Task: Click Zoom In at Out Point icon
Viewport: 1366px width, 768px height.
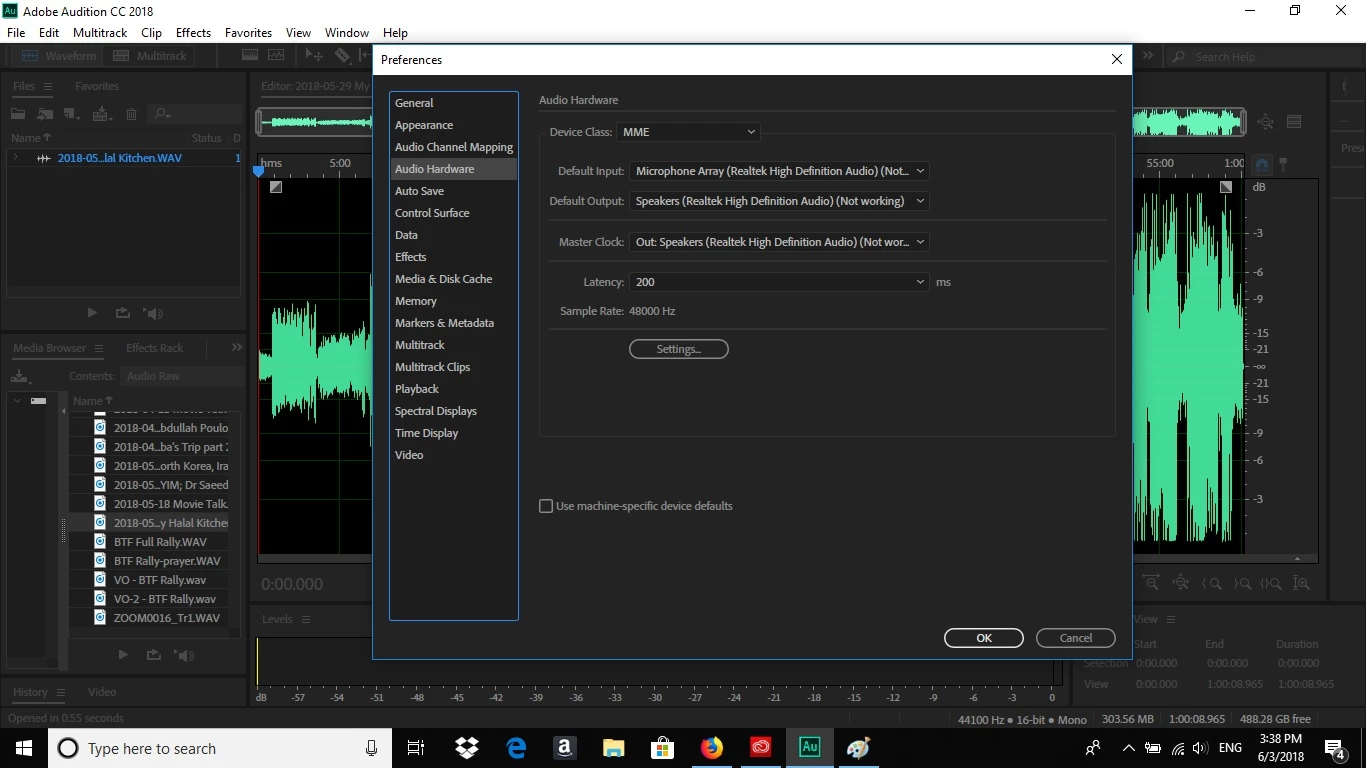Action: coord(1242,583)
